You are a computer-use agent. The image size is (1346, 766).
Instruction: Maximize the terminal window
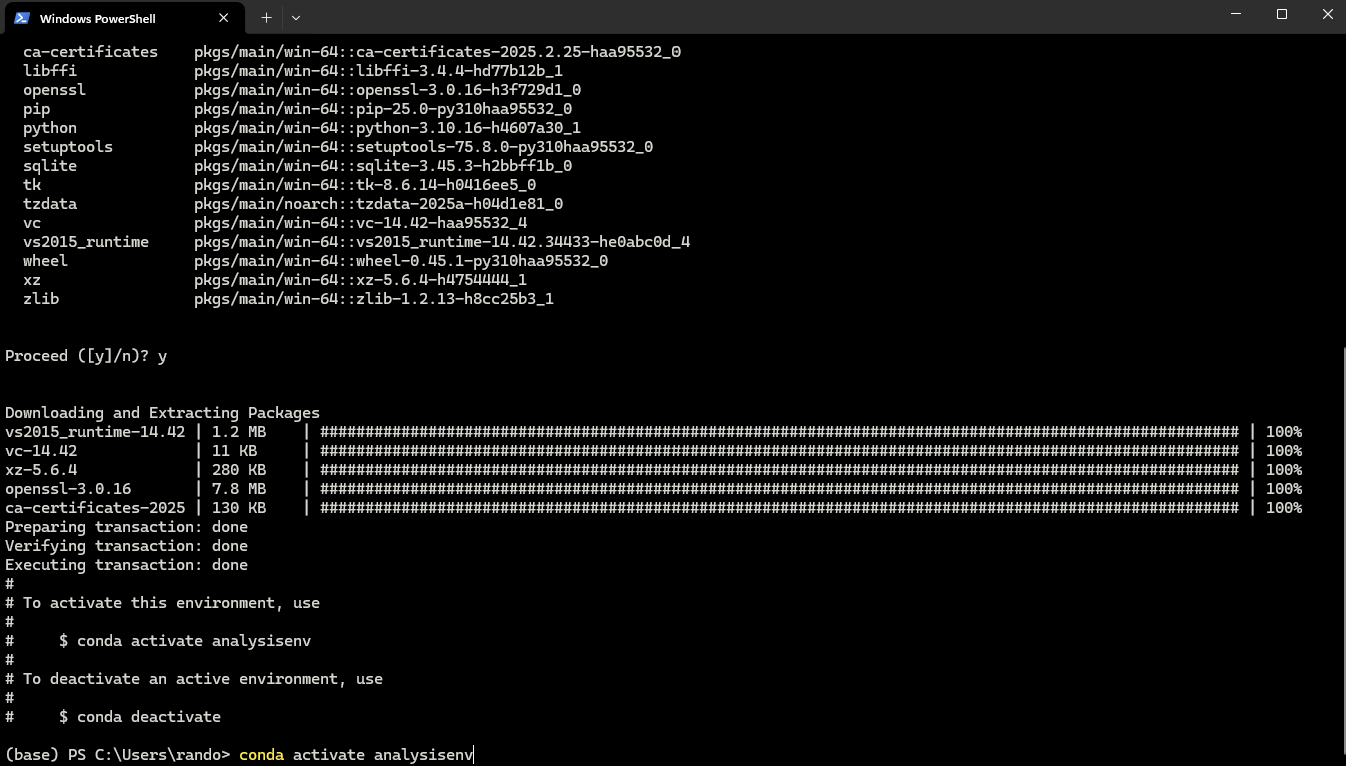(1282, 15)
